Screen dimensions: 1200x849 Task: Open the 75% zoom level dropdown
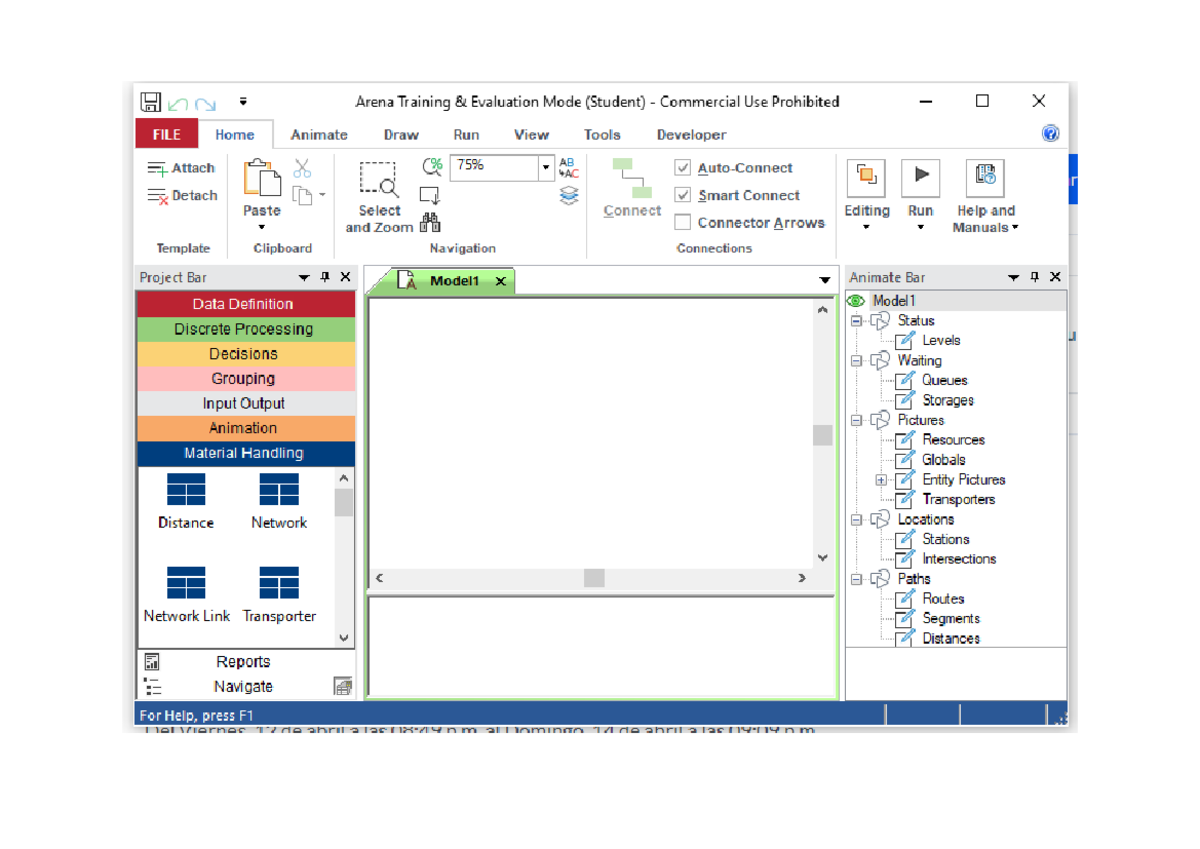coord(546,168)
